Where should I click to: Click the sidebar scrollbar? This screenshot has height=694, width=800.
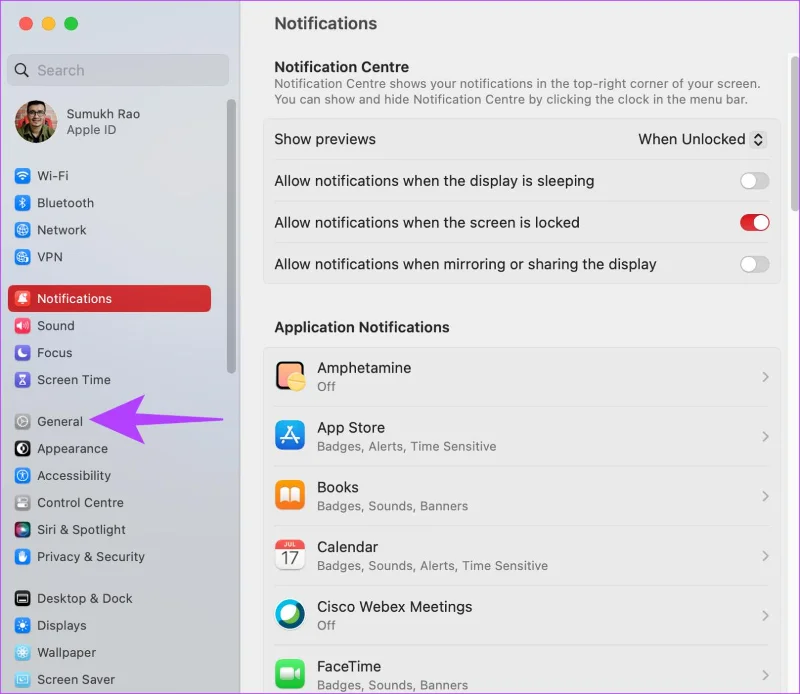tap(231, 236)
